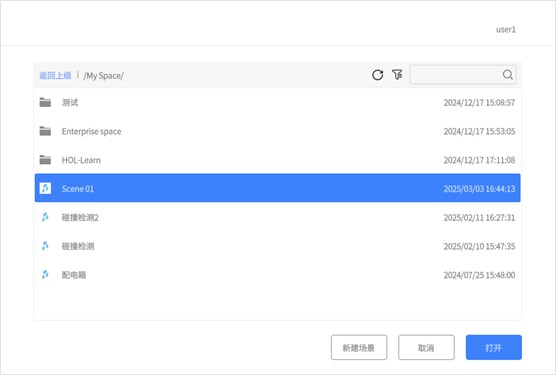Click 返回上级 to go up a level
The width and height of the screenshot is (556, 375).
55,75
